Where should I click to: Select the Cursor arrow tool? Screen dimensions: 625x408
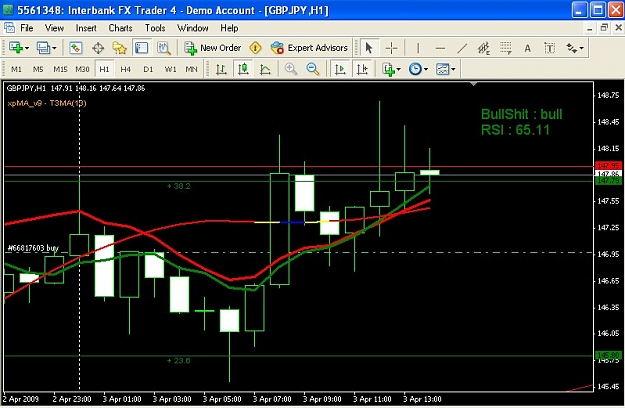369,48
